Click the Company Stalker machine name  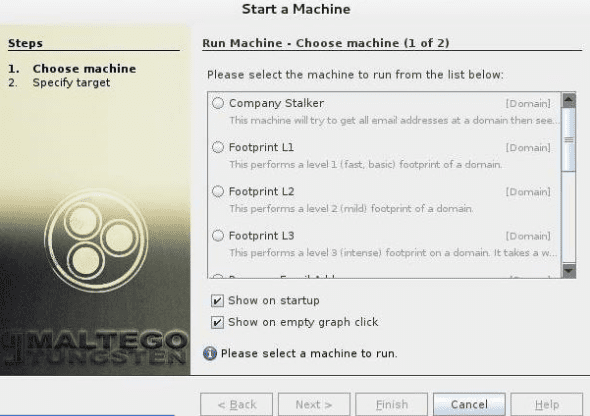tap(276, 103)
